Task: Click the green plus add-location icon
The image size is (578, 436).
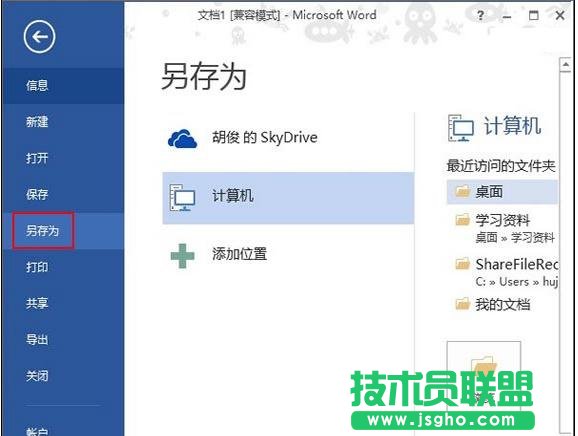Action: coord(182,256)
